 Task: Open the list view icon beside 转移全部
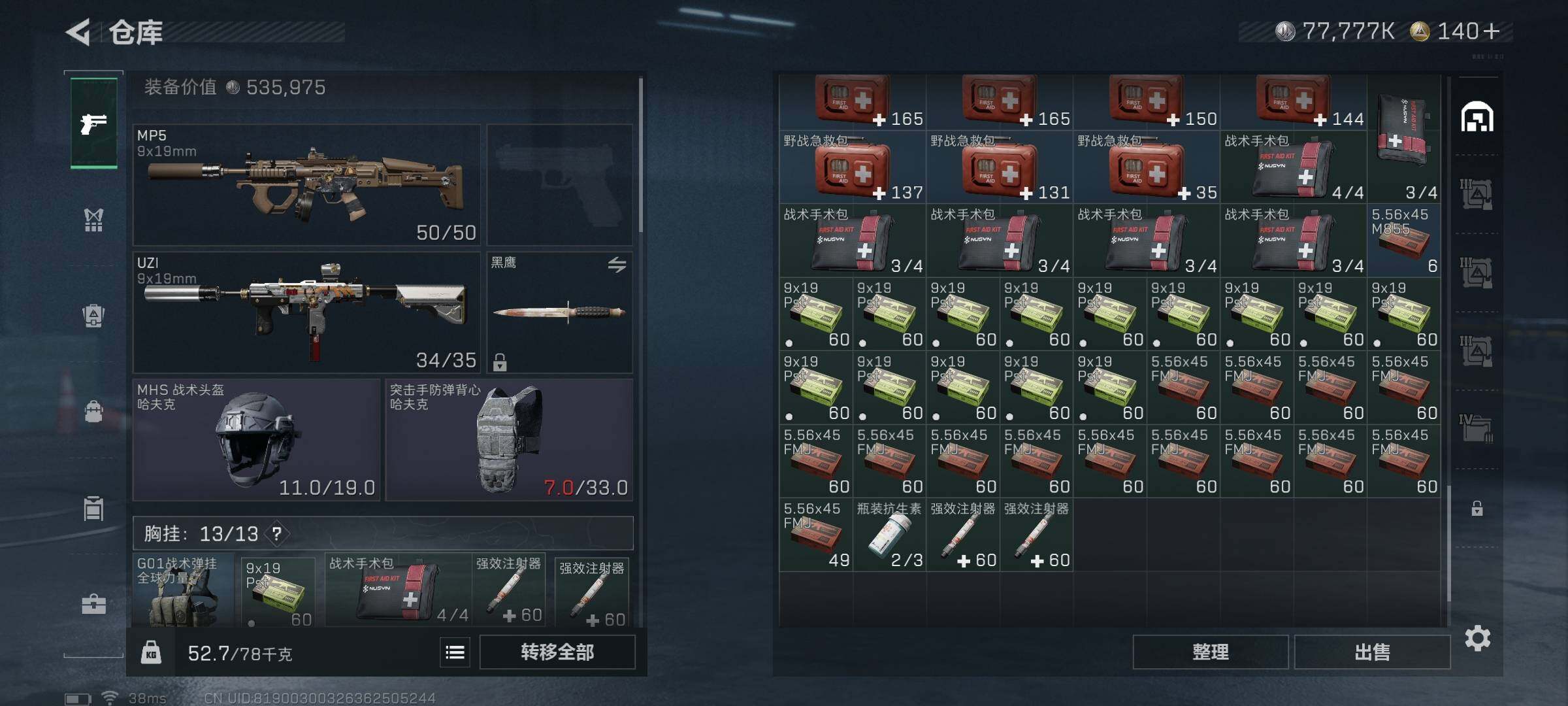point(455,652)
